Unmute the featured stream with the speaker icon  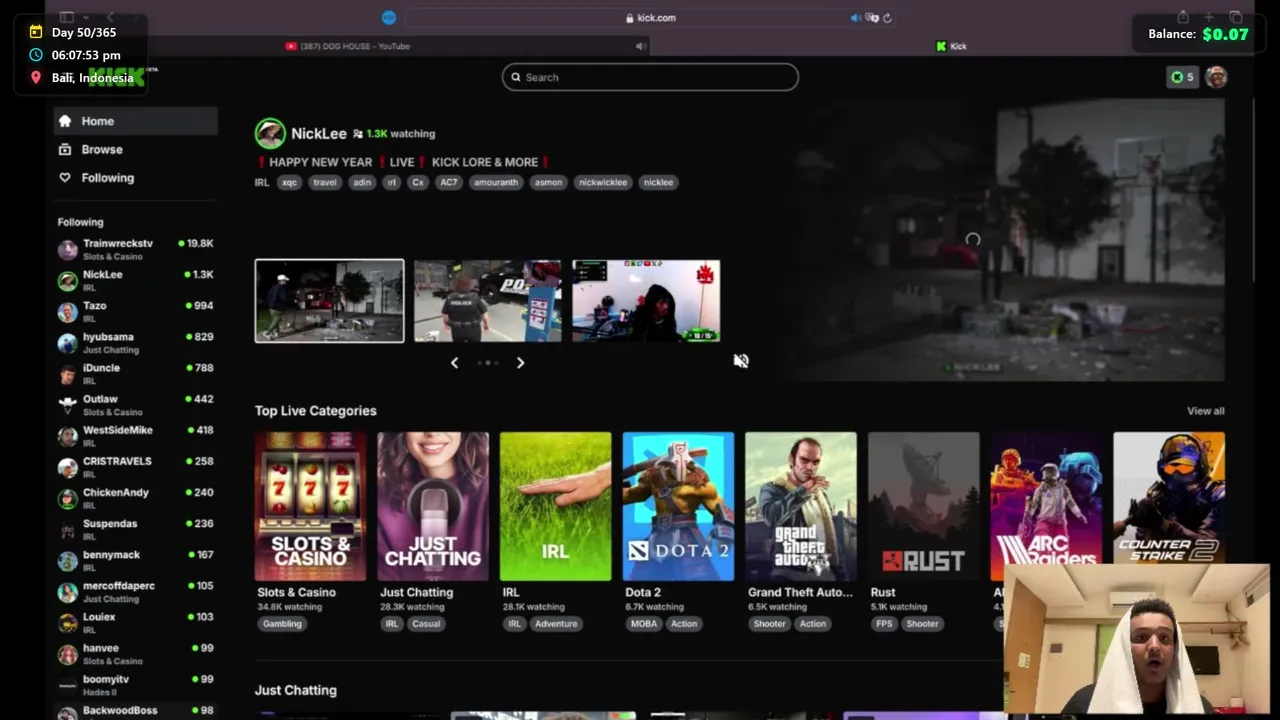(741, 361)
